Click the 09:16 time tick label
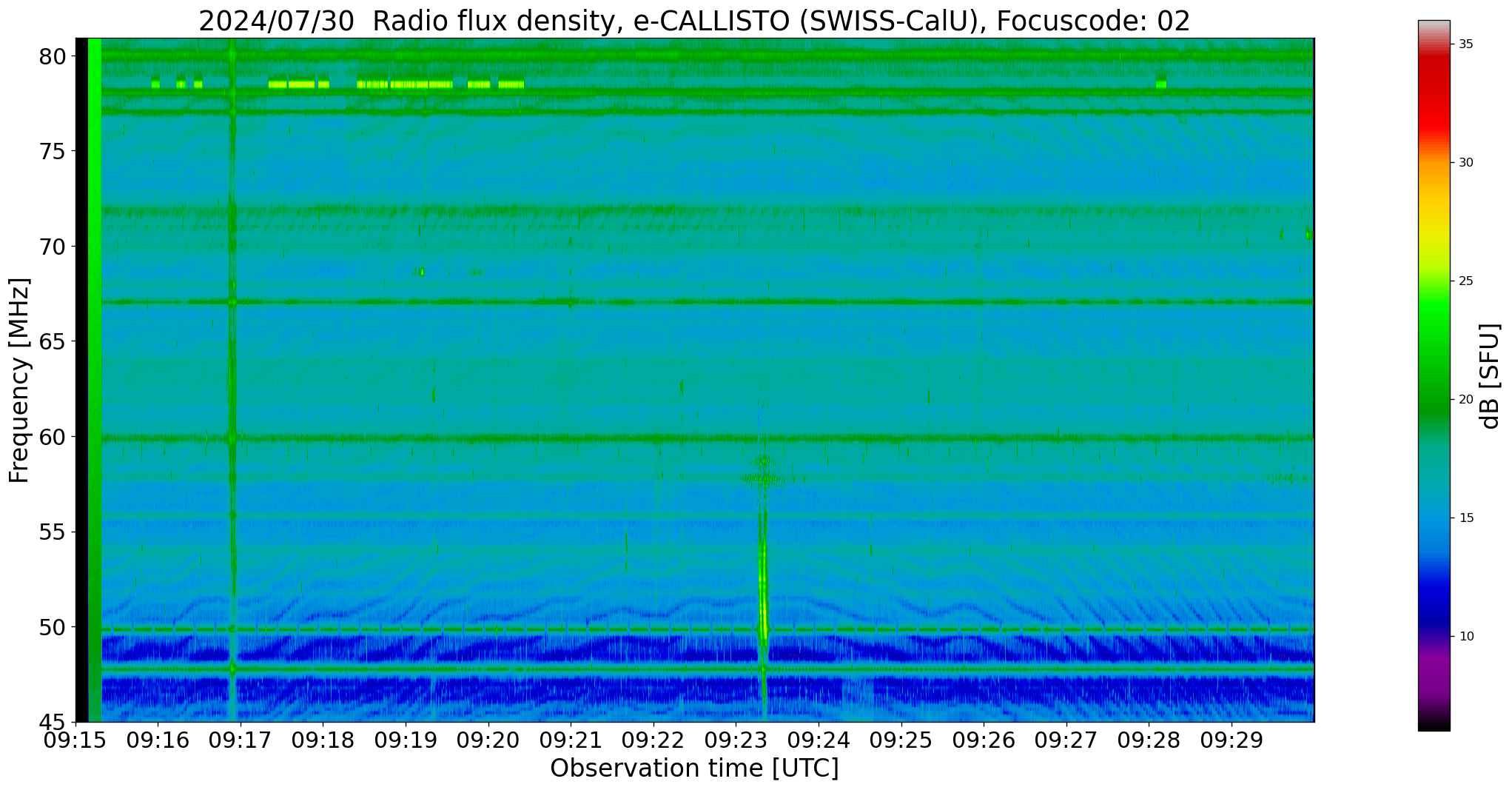Screen dimensions: 1512x790 click(x=158, y=740)
